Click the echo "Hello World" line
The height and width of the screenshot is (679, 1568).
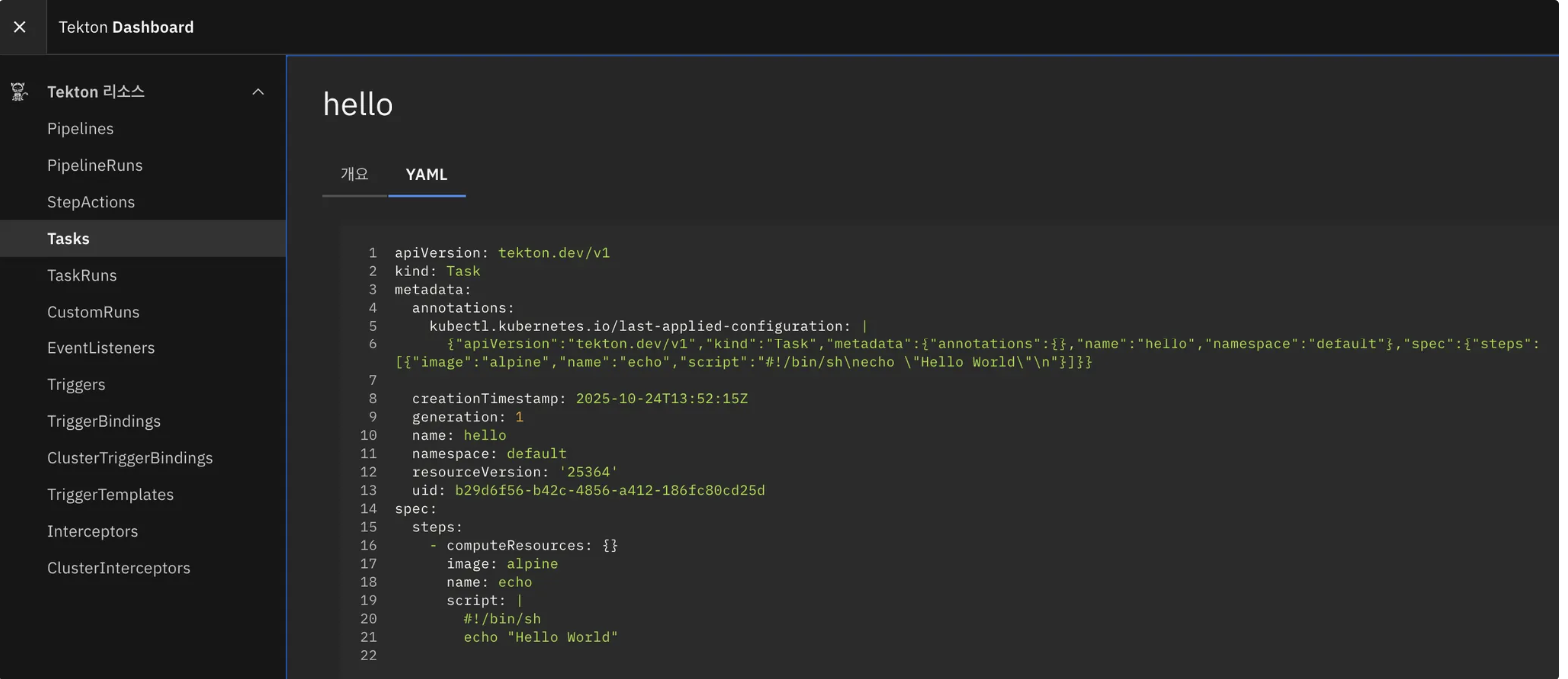pos(541,637)
